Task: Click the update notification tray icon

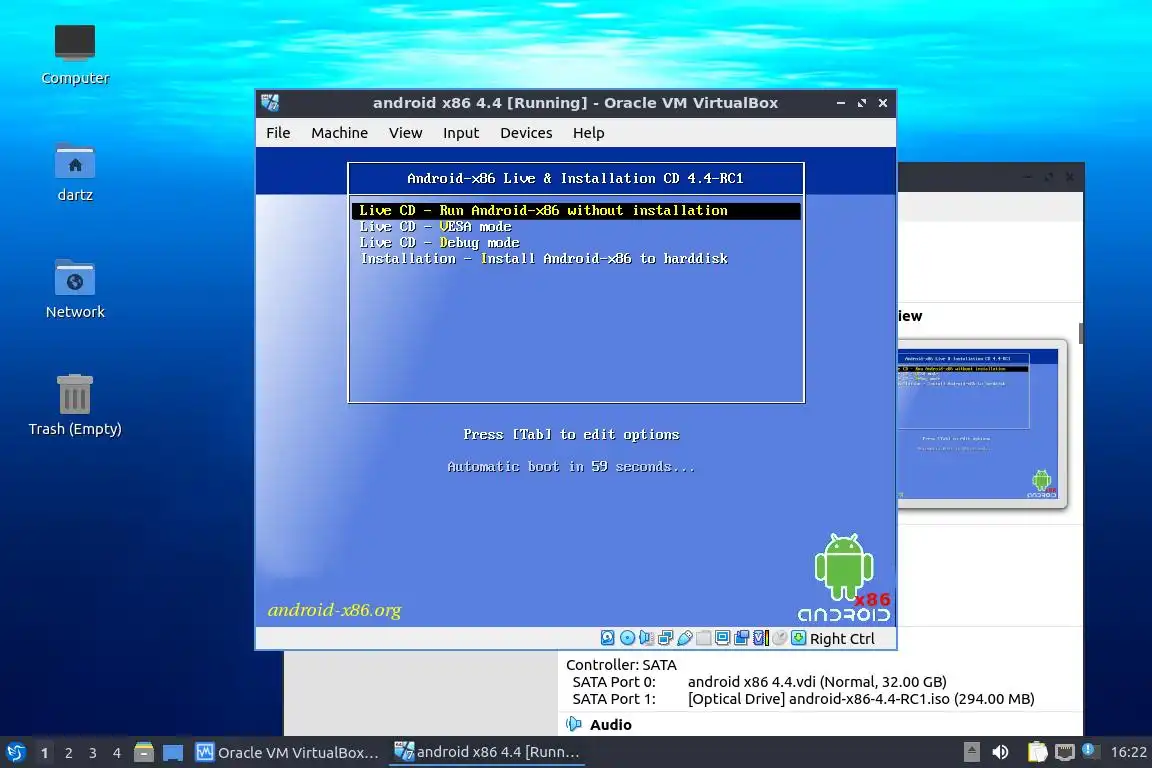Action: [x=1090, y=750]
